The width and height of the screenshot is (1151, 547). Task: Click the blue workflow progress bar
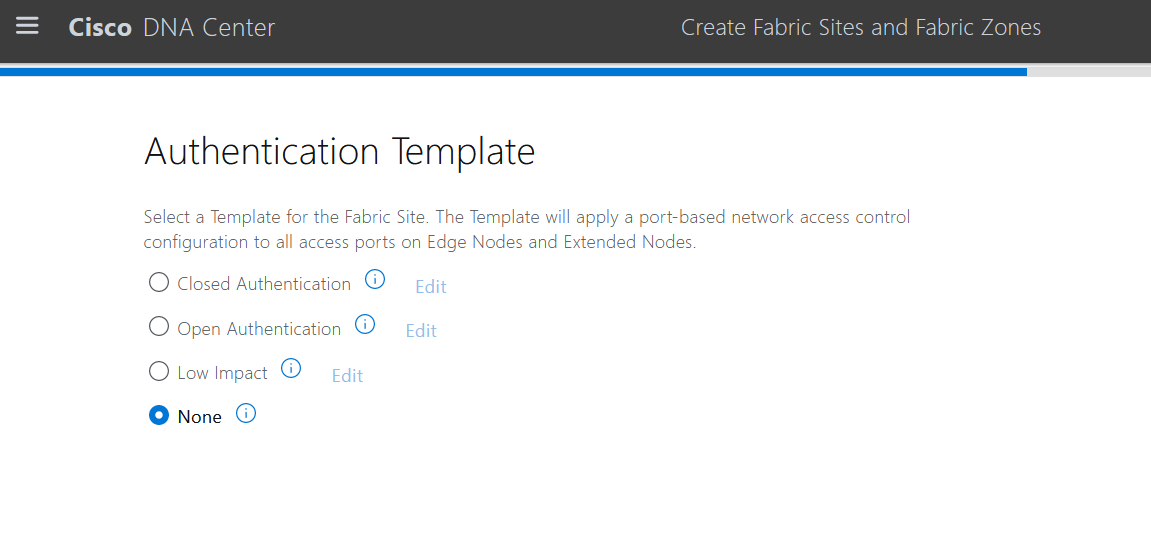[513, 72]
